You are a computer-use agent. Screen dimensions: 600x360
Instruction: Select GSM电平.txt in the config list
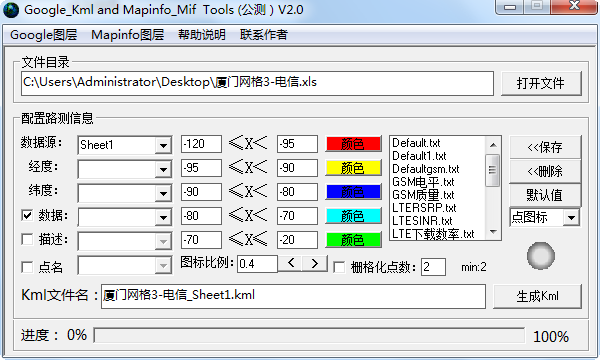(x=423, y=182)
